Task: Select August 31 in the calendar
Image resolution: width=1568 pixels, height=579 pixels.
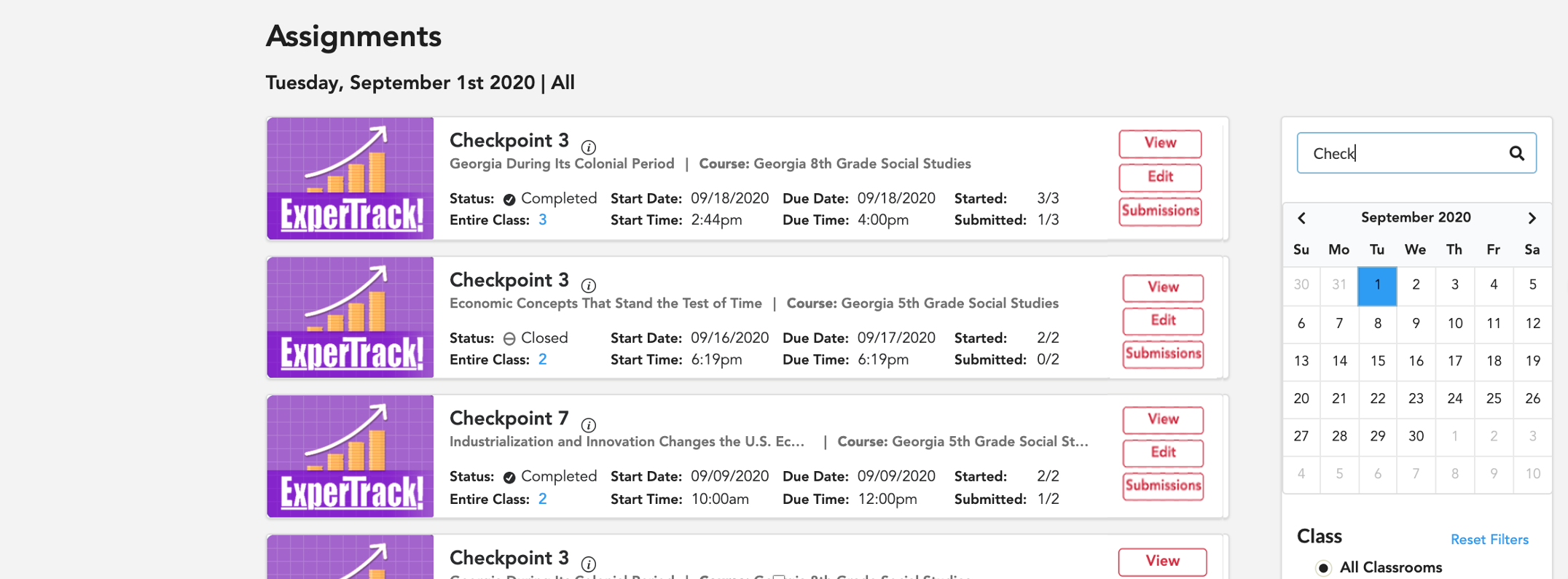Action: click(1339, 285)
